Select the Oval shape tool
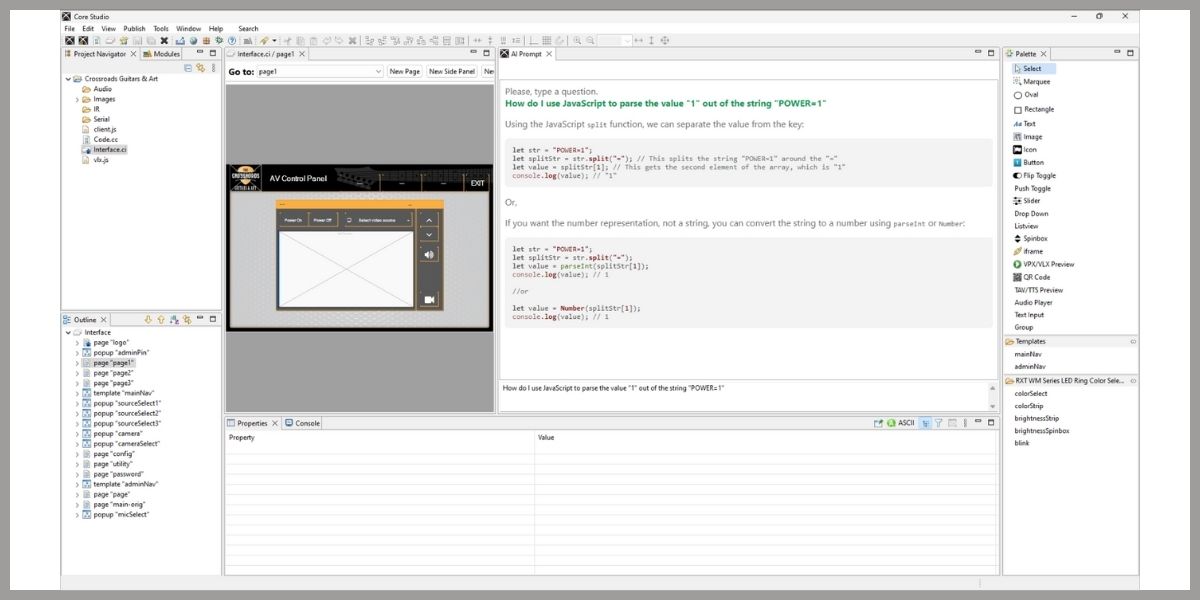Screen dimensions: 1200x600 click(x=1030, y=95)
